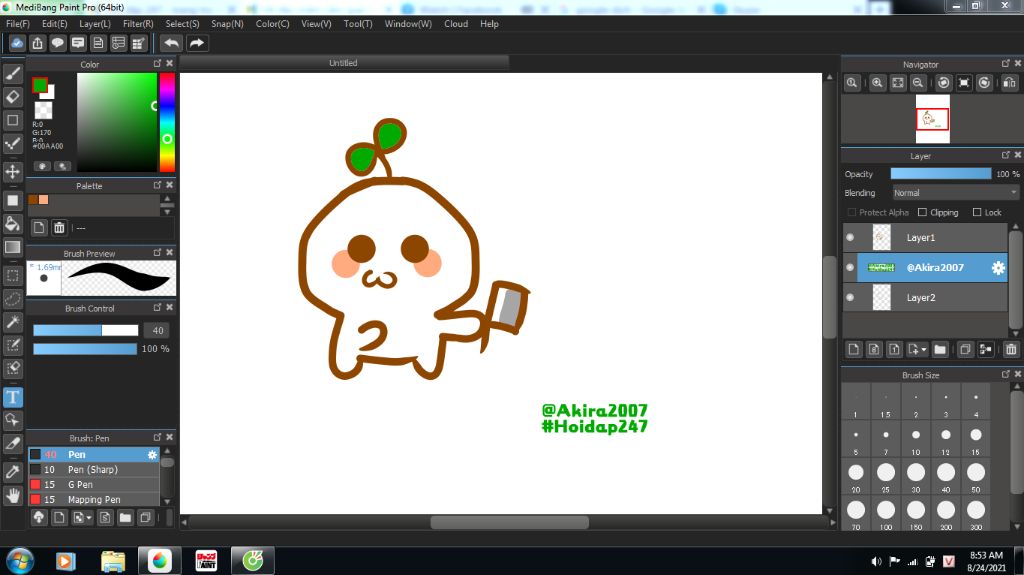Click the brush size slider in Brush Control

(x=86, y=331)
